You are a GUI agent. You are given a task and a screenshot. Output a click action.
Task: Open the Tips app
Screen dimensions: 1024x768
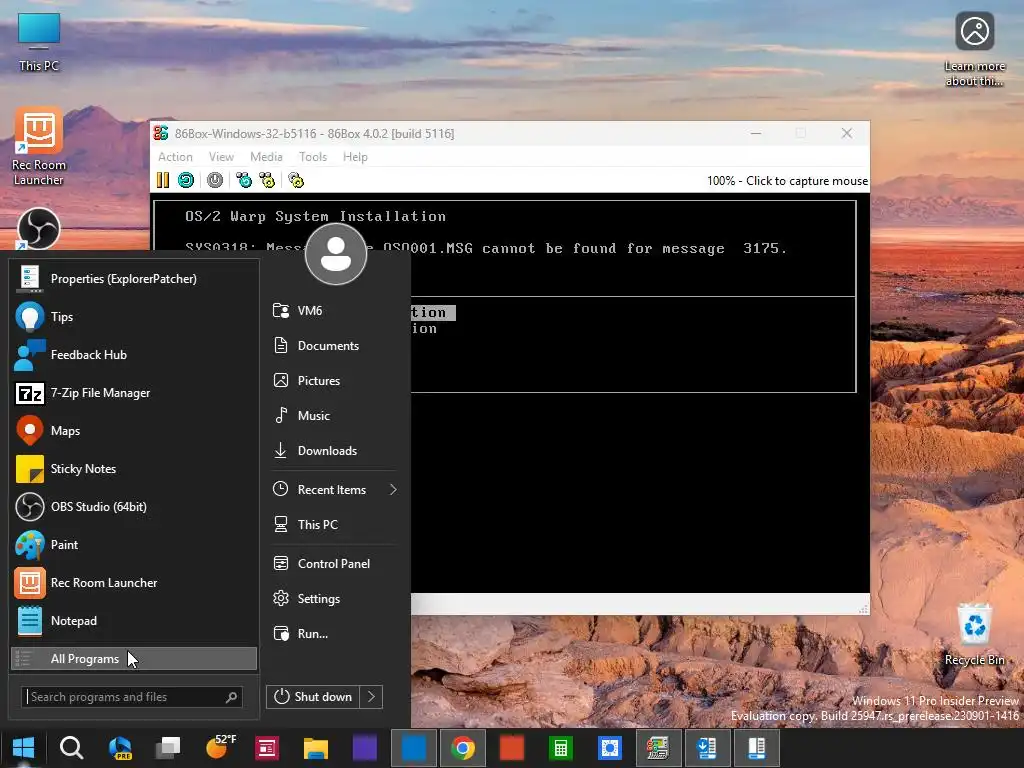pos(135,317)
